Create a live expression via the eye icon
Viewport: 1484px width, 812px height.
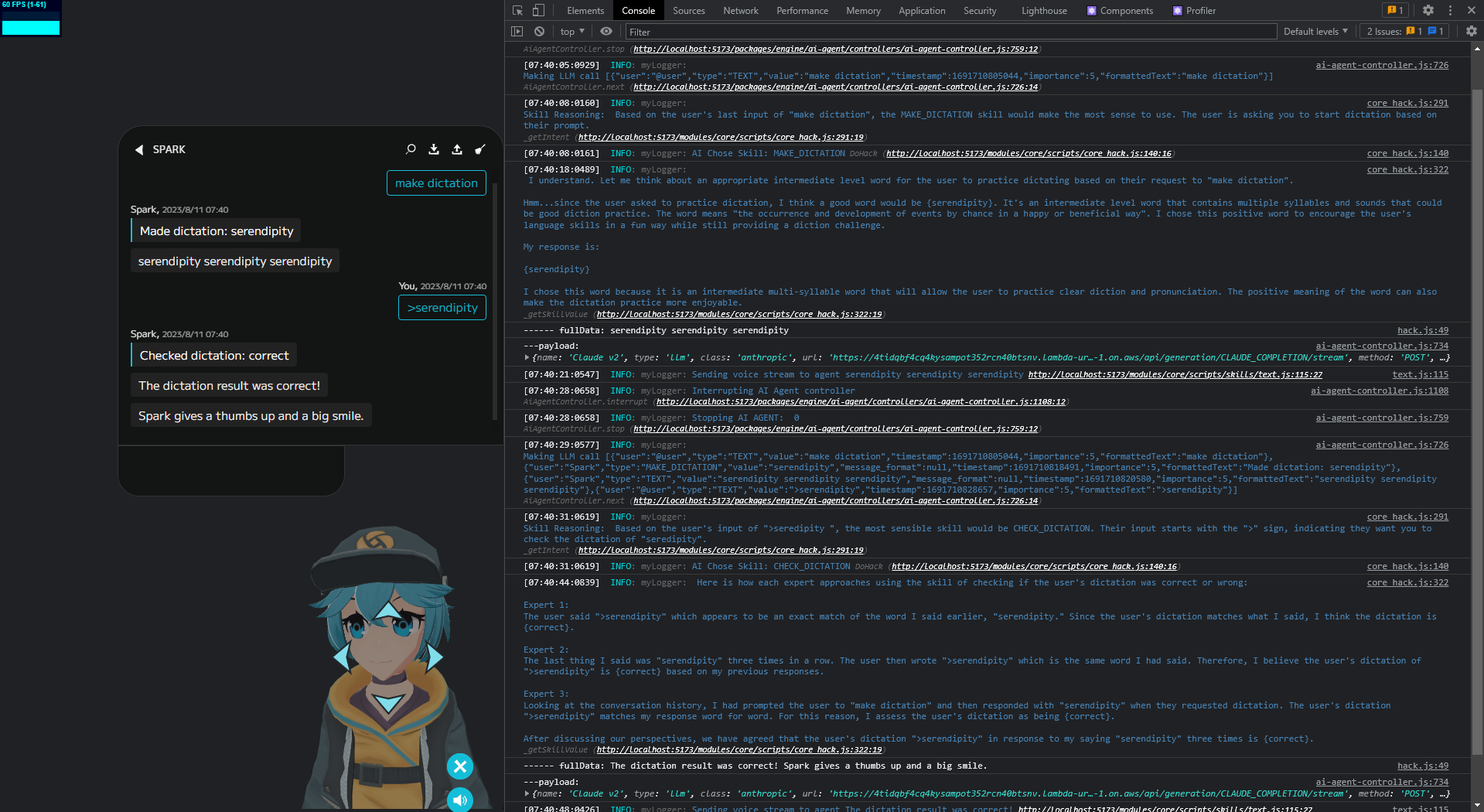pos(606,31)
